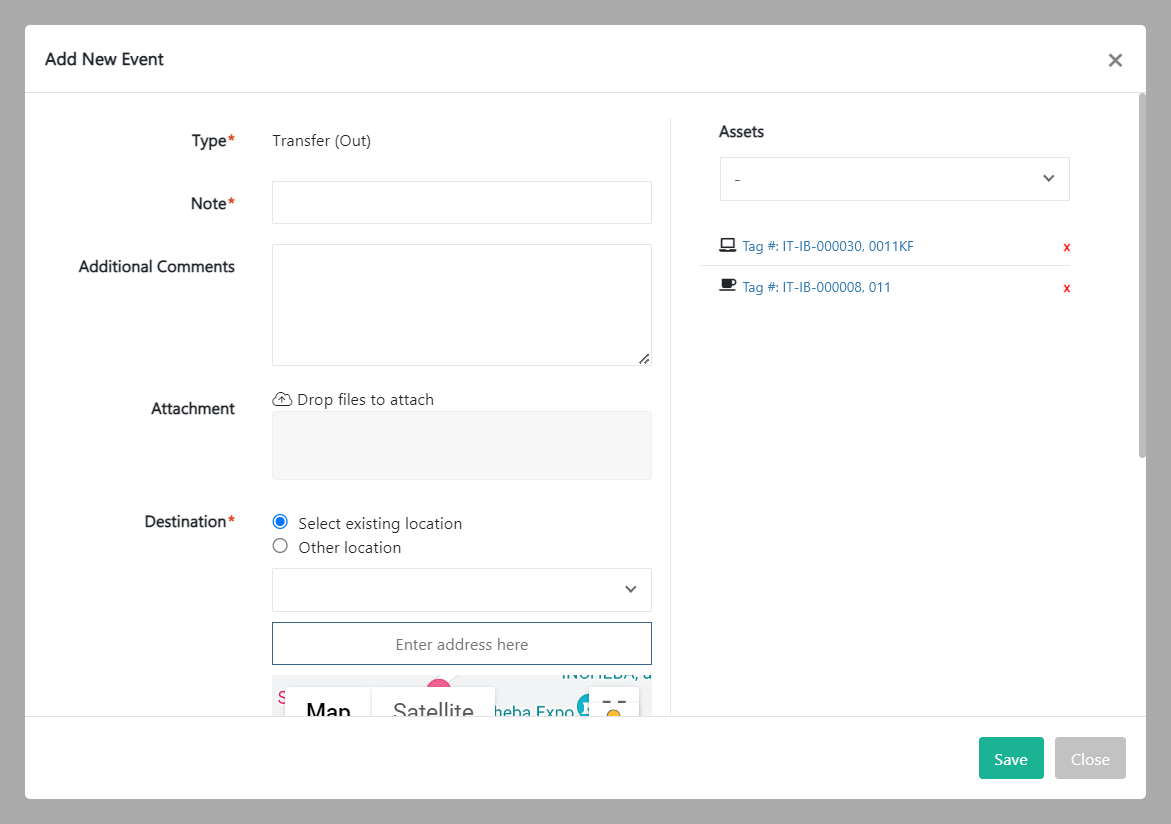This screenshot has height=824, width=1171.
Task: Expand the existing location dropdown under Destination
Action: tap(461, 590)
